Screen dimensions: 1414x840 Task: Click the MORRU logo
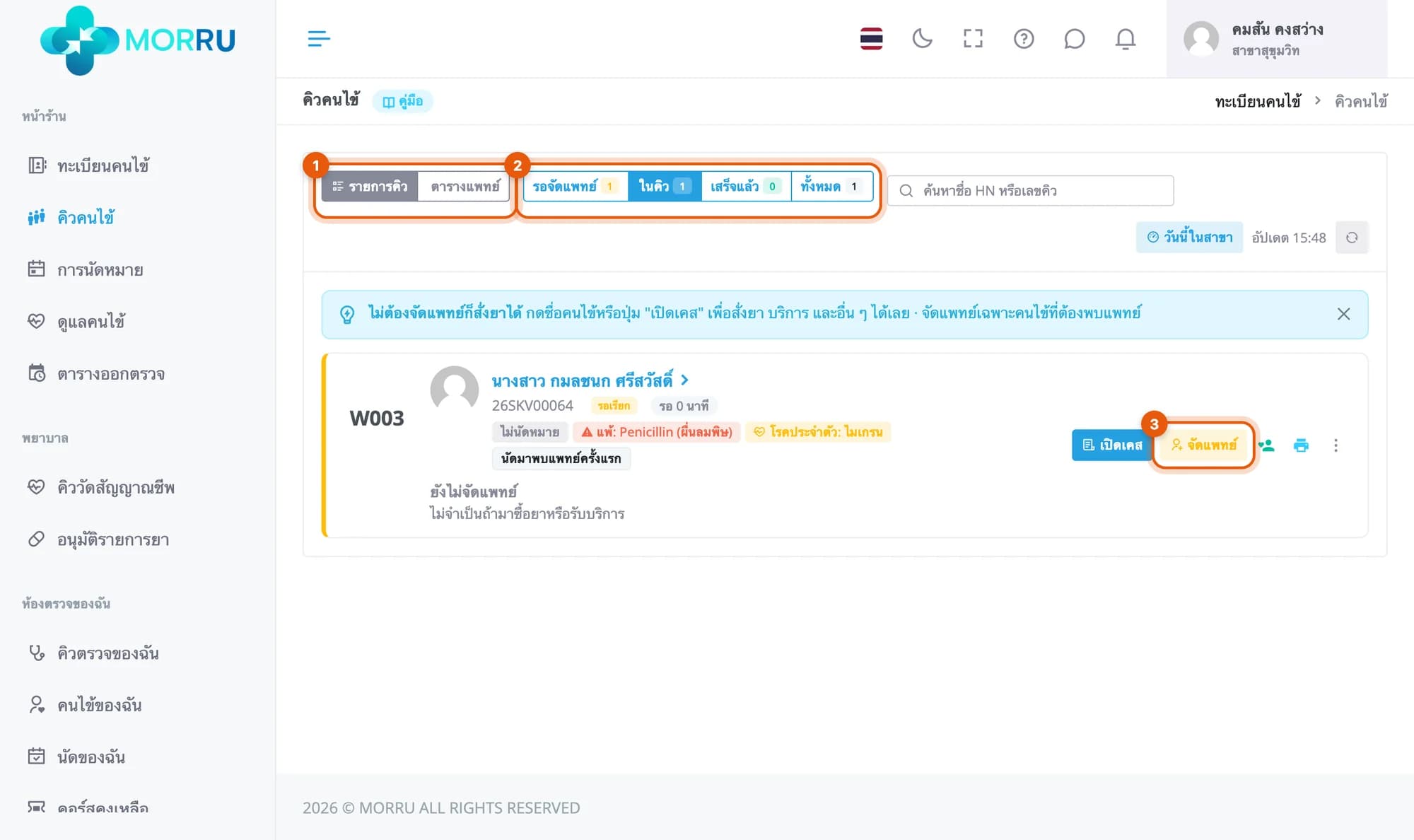[138, 40]
